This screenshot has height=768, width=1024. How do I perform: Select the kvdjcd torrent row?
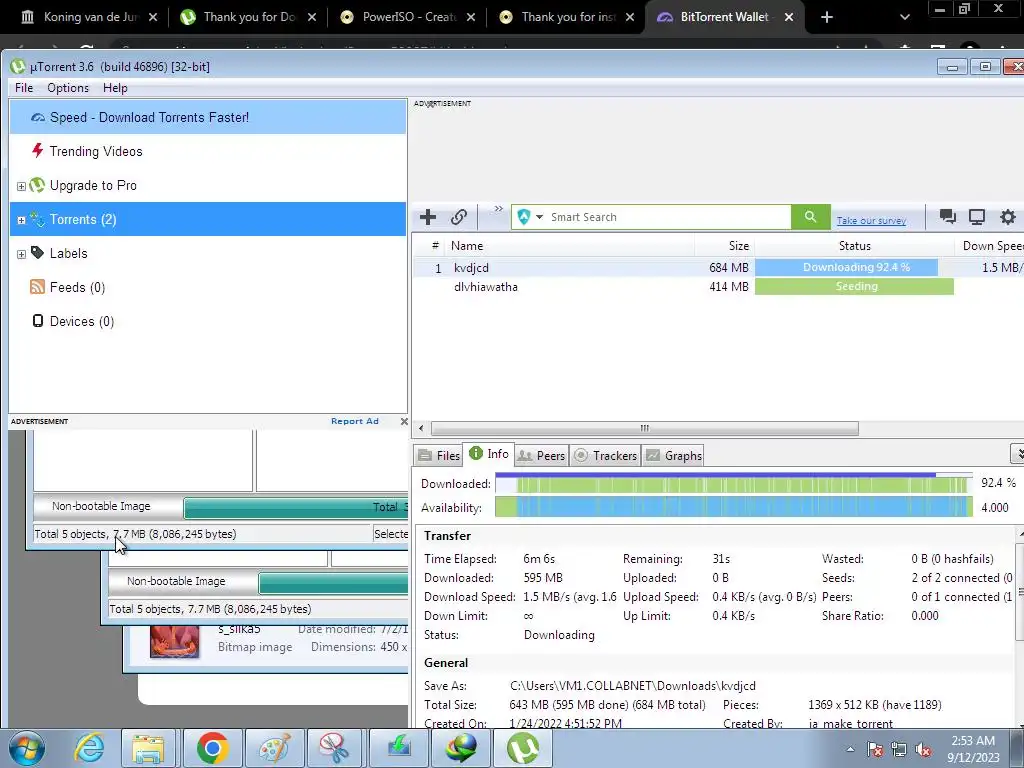(718, 268)
